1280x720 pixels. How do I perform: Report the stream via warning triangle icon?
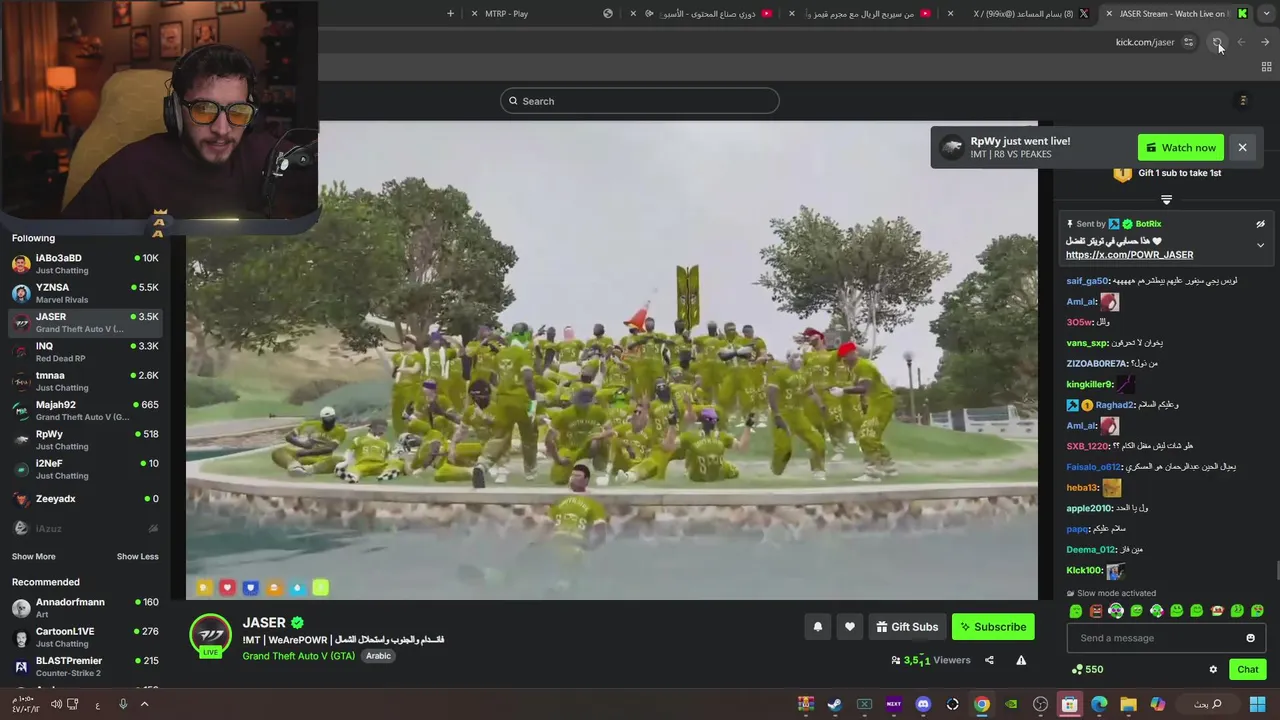pyautogui.click(x=1021, y=660)
